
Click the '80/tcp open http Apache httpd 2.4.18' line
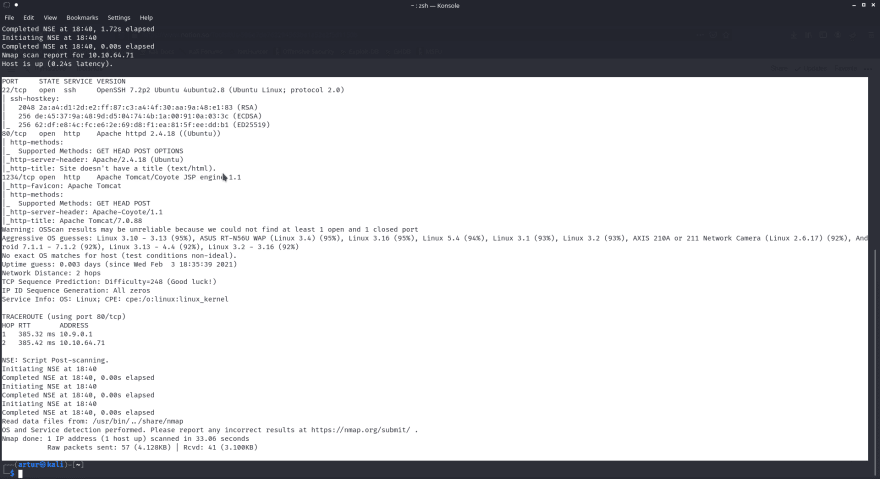[111, 134]
